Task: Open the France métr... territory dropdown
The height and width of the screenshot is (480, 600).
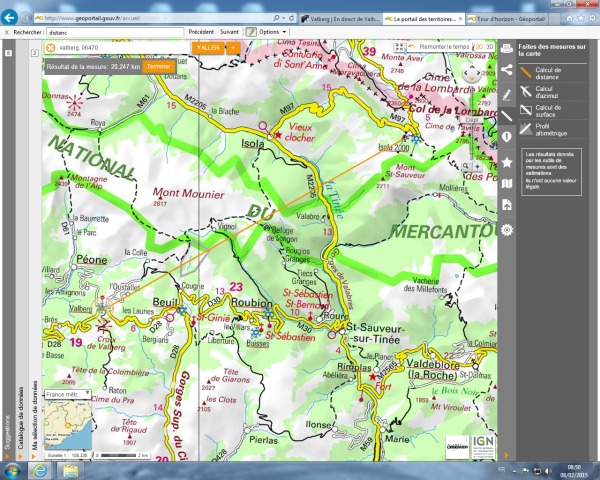Action: click(68, 394)
